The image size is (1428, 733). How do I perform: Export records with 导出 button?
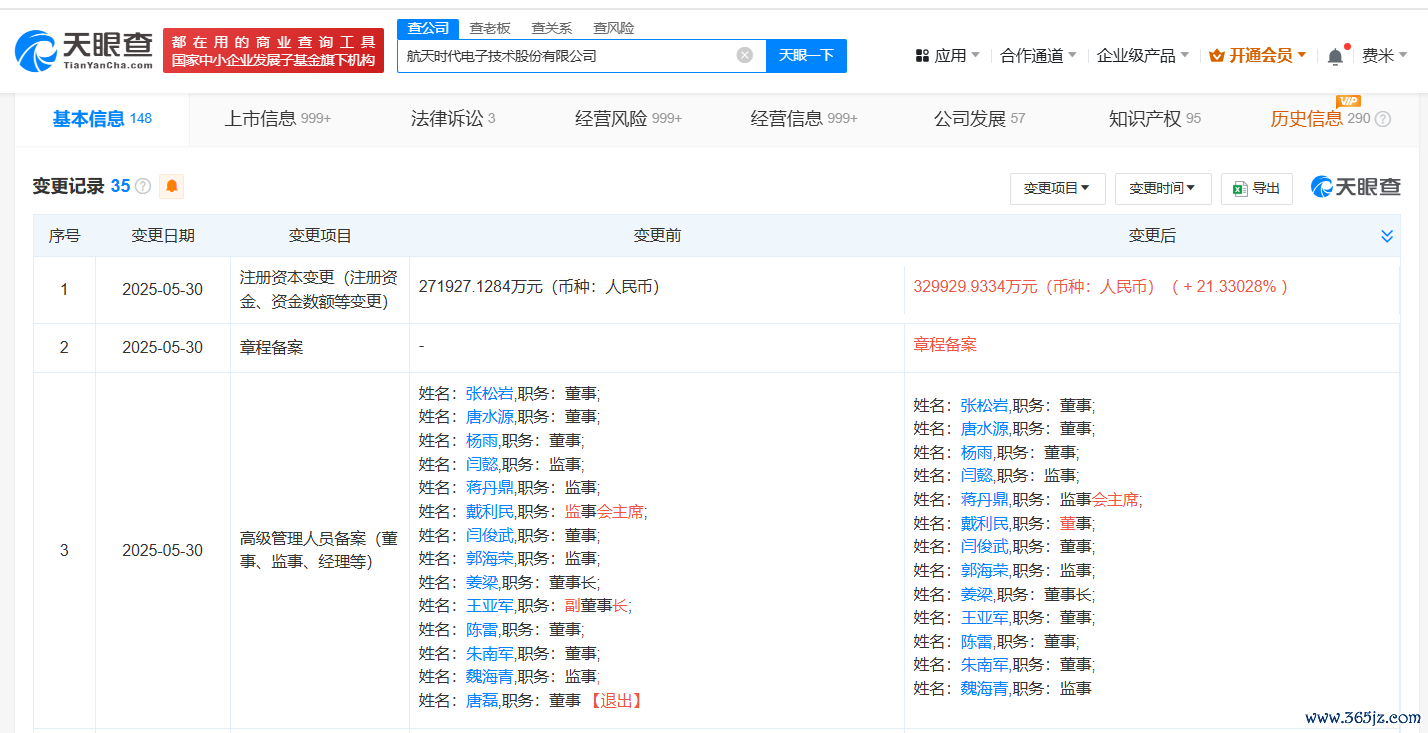tap(1256, 188)
